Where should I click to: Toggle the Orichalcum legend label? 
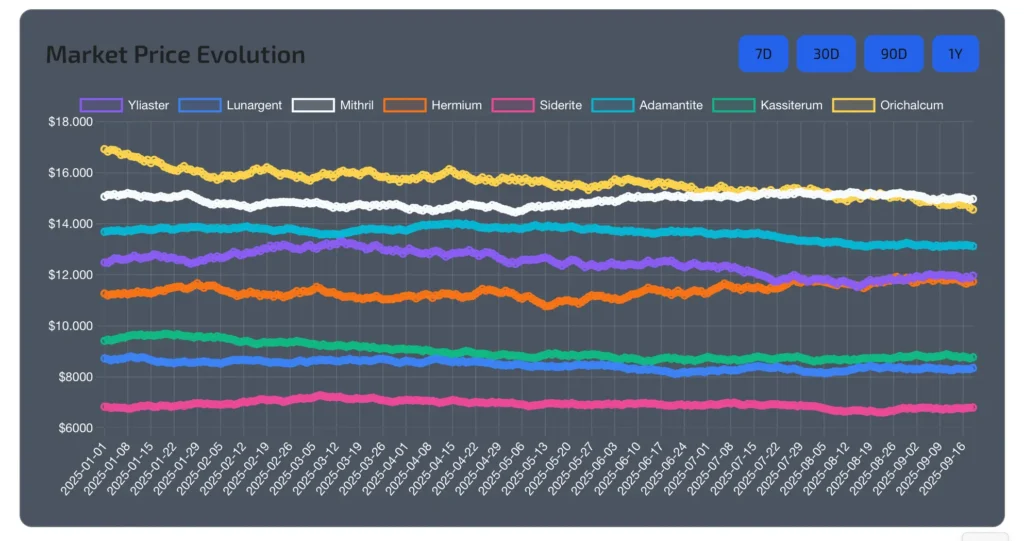click(911, 105)
